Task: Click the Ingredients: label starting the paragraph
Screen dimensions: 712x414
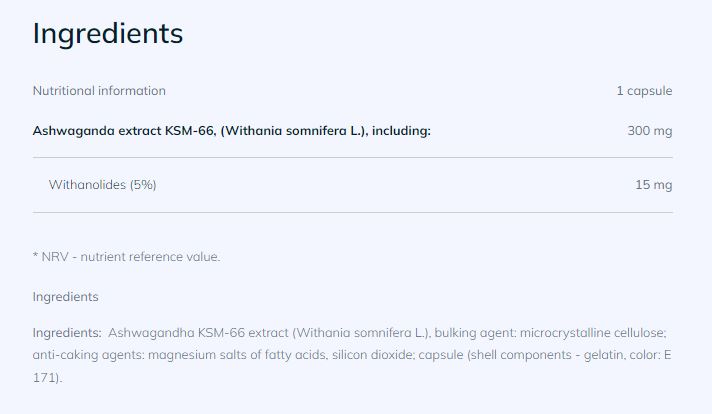Action: coord(67,333)
